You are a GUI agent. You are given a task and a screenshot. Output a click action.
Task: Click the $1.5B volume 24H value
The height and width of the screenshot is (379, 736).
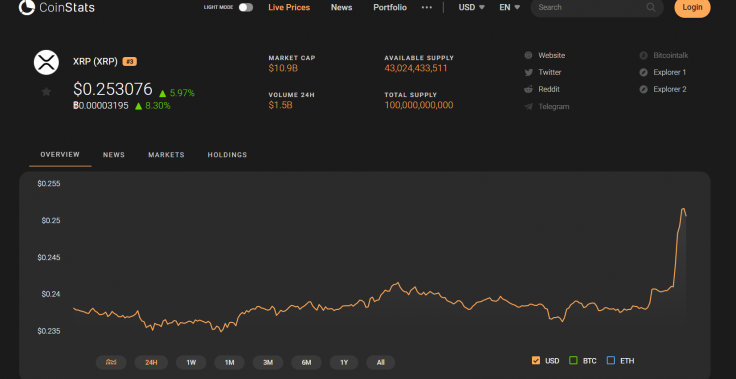pyautogui.click(x=281, y=105)
